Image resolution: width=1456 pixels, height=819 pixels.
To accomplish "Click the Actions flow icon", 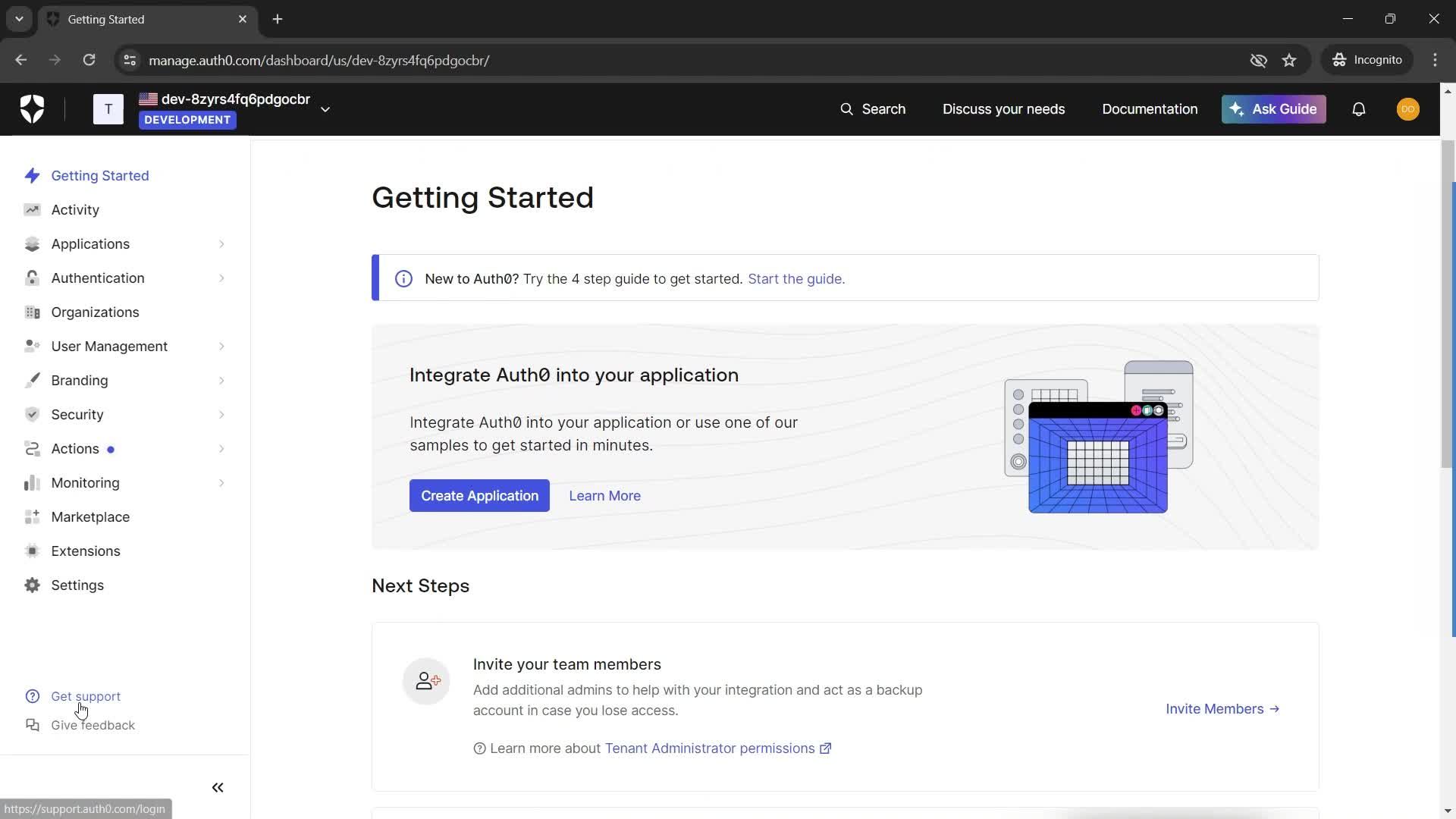I will (32, 449).
